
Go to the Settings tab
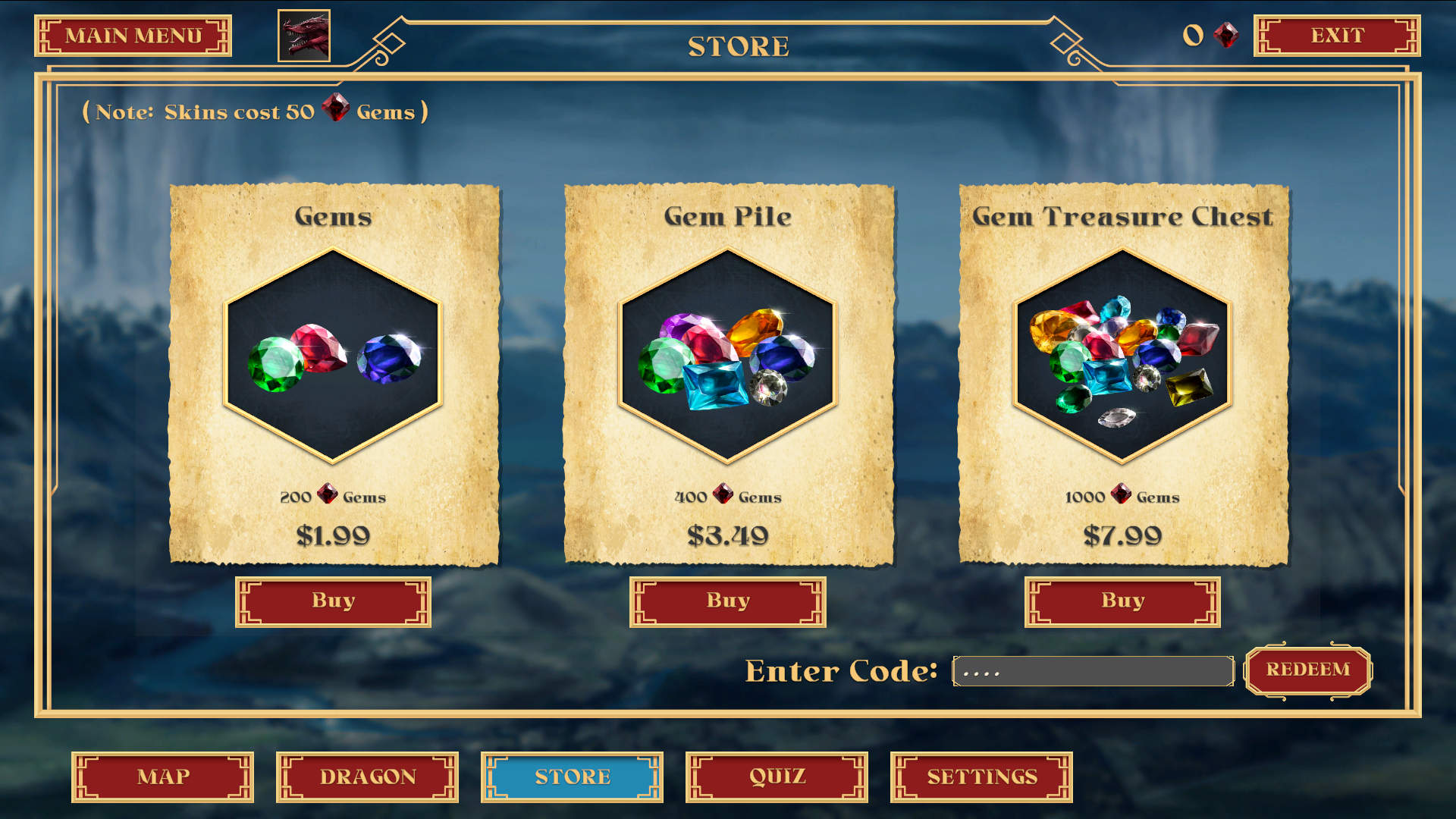click(x=981, y=777)
